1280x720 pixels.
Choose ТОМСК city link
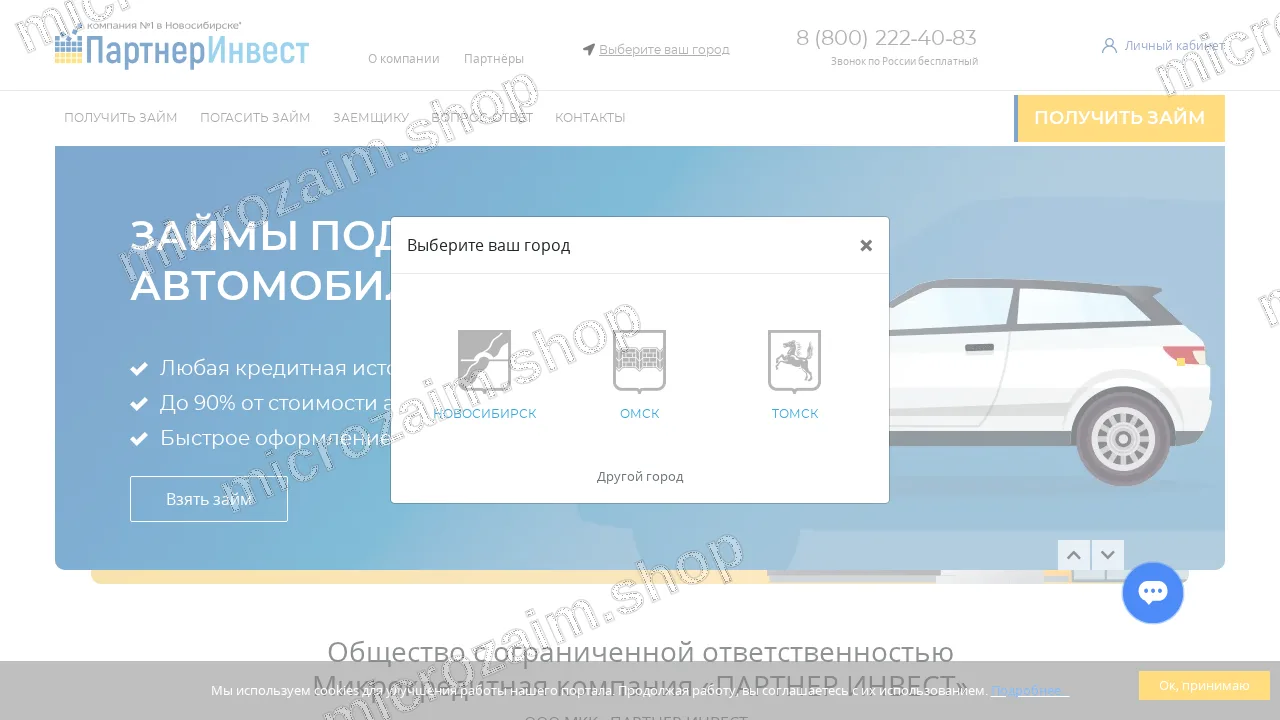click(x=795, y=414)
